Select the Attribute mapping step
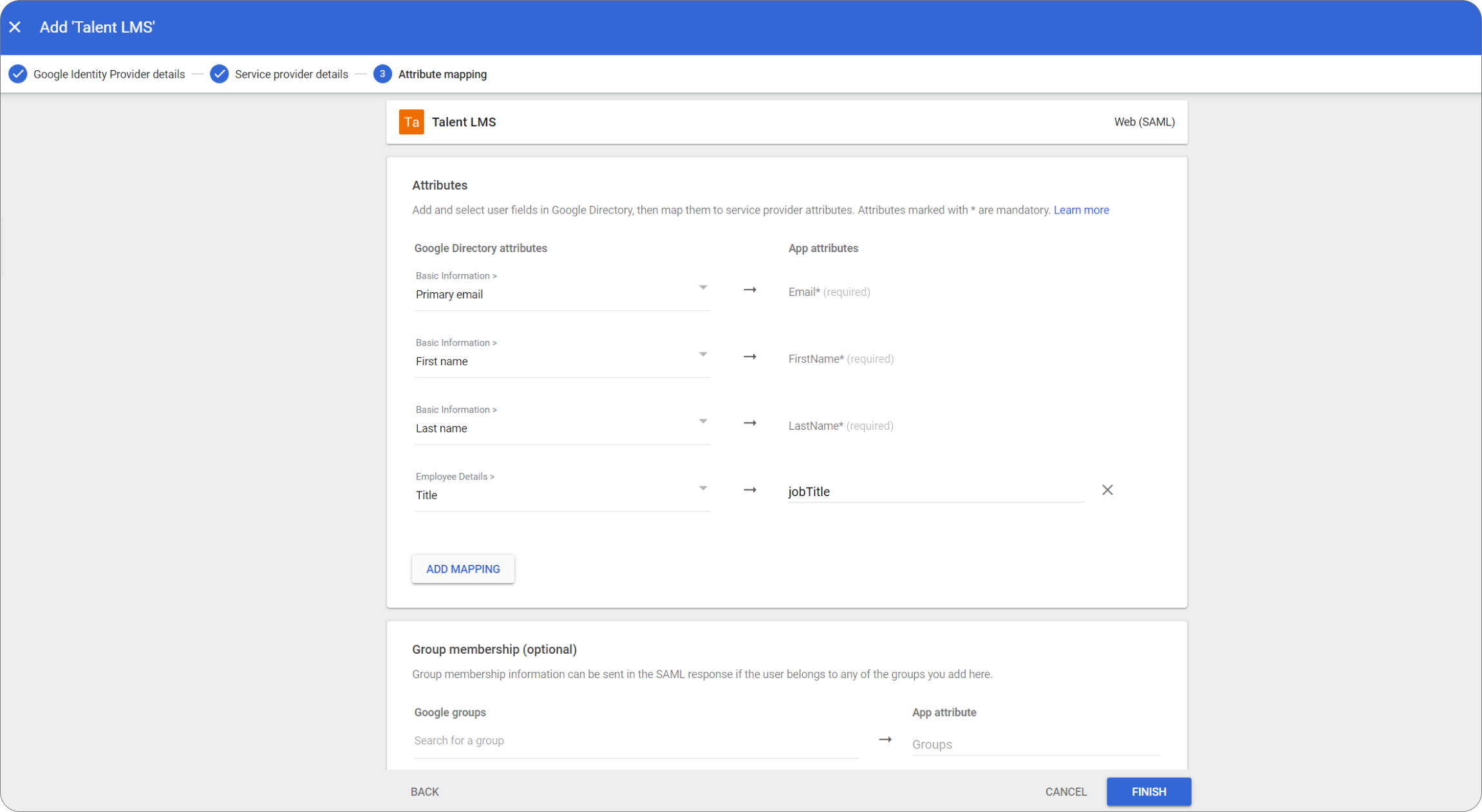The image size is (1482, 812). [442, 74]
